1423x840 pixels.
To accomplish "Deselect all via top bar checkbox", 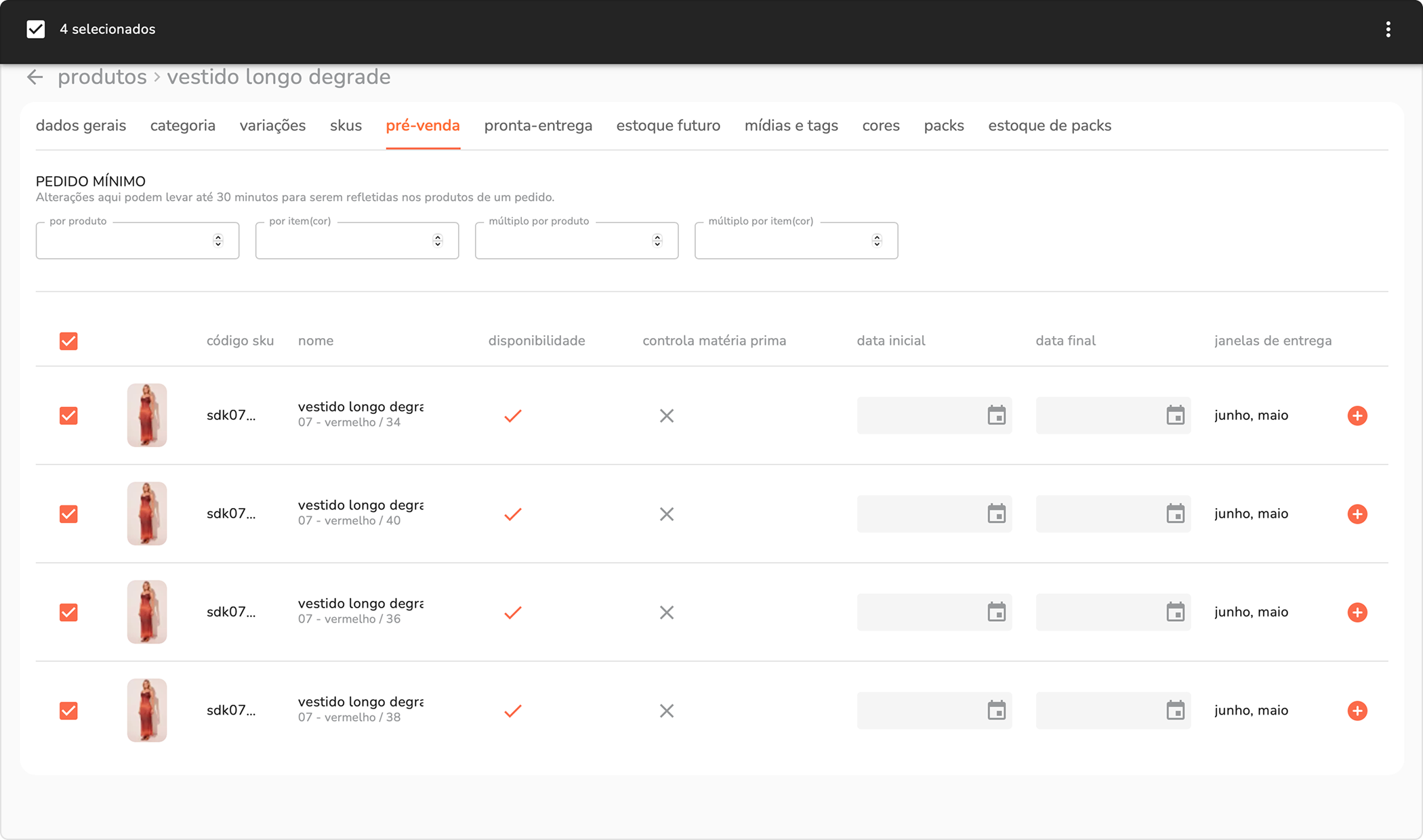I will pyautogui.click(x=36, y=29).
